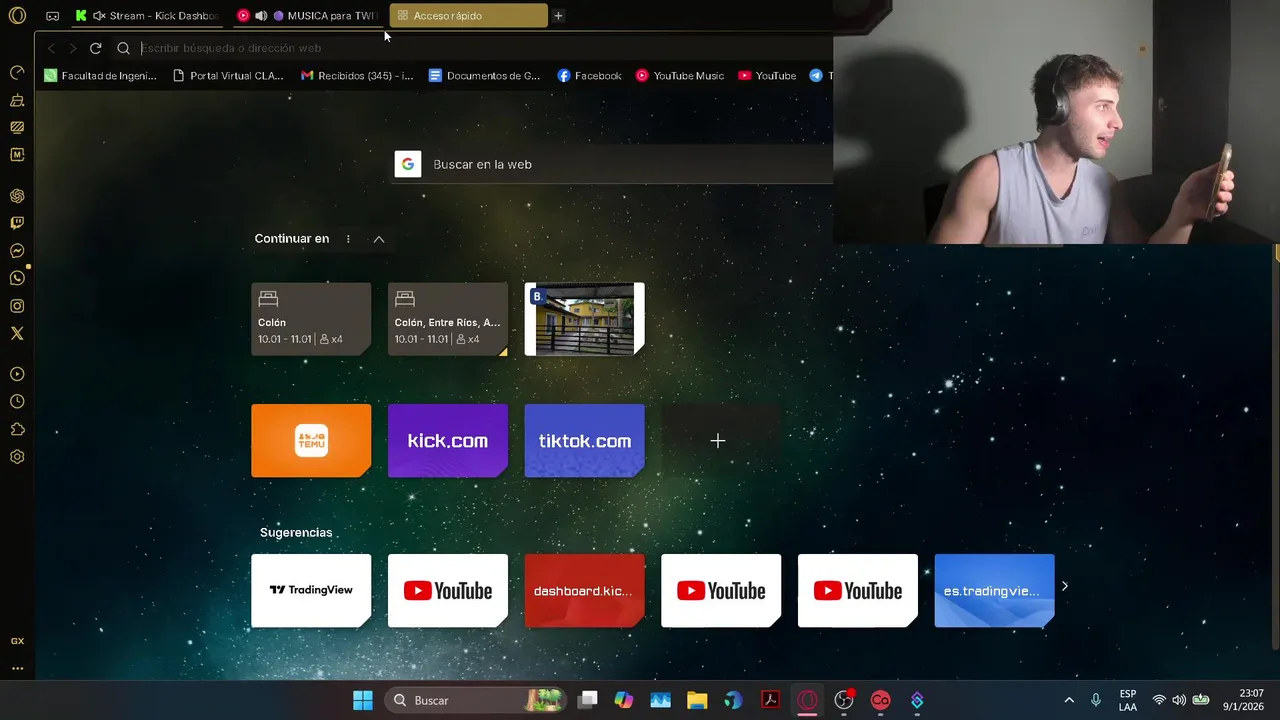Open GX Control speedometer in sidebar
This screenshot has width=1280, height=720.
pyautogui.click(x=17, y=72)
